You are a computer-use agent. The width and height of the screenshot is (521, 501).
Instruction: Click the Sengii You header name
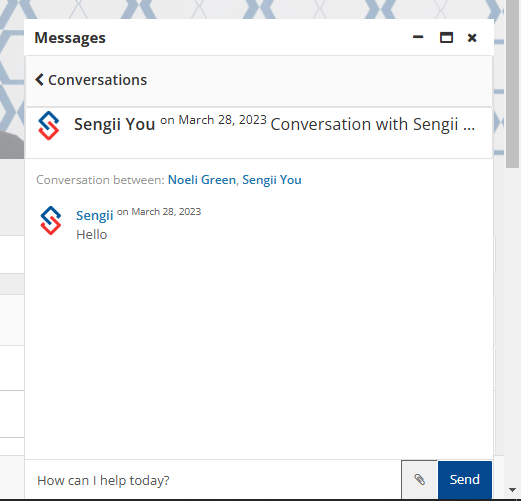[114, 124]
